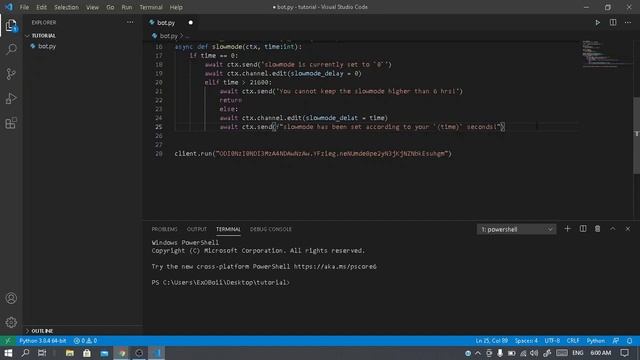Viewport: 640px width, 360px height.
Task: Show hidden system tray icons
Action: (478, 353)
